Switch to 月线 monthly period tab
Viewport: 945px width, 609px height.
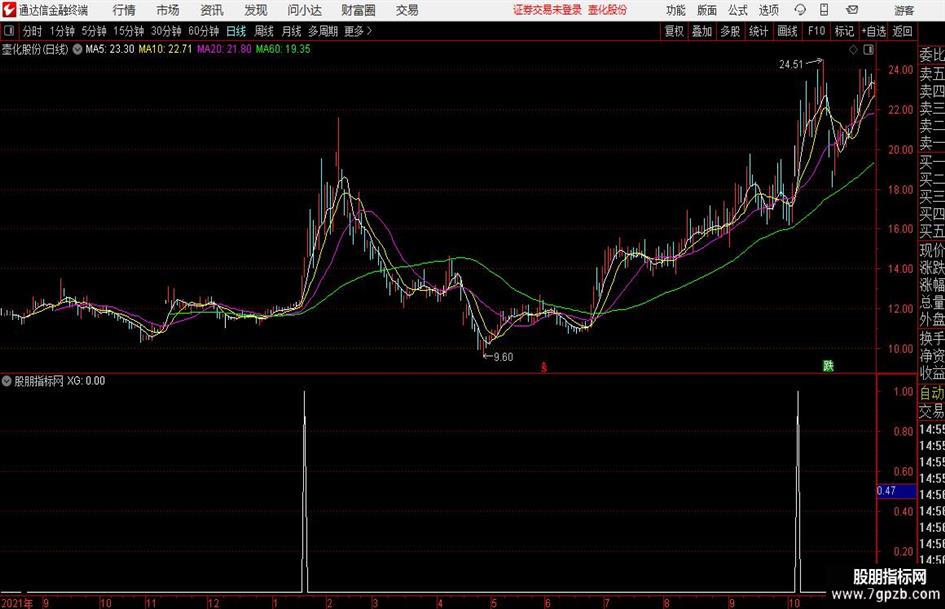[292, 31]
